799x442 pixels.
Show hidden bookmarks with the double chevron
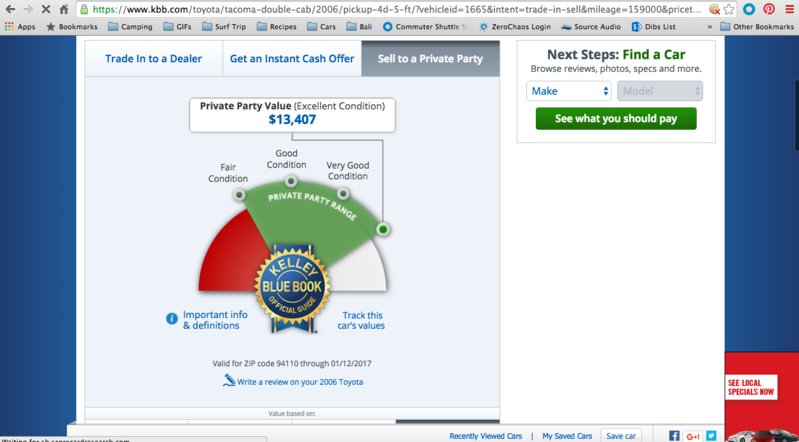click(709, 27)
